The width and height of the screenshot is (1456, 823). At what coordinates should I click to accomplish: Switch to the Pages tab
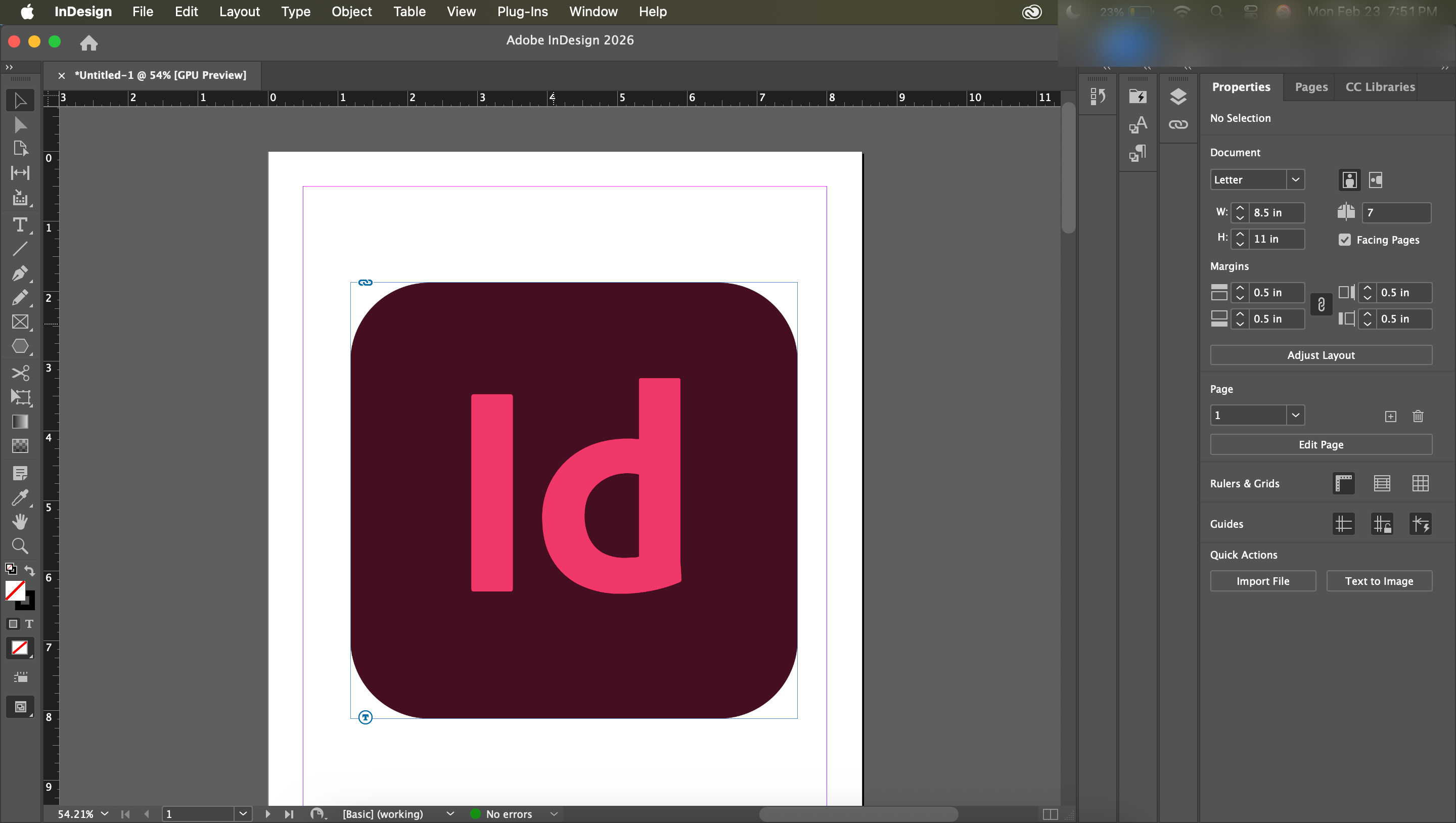point(1311,87)
